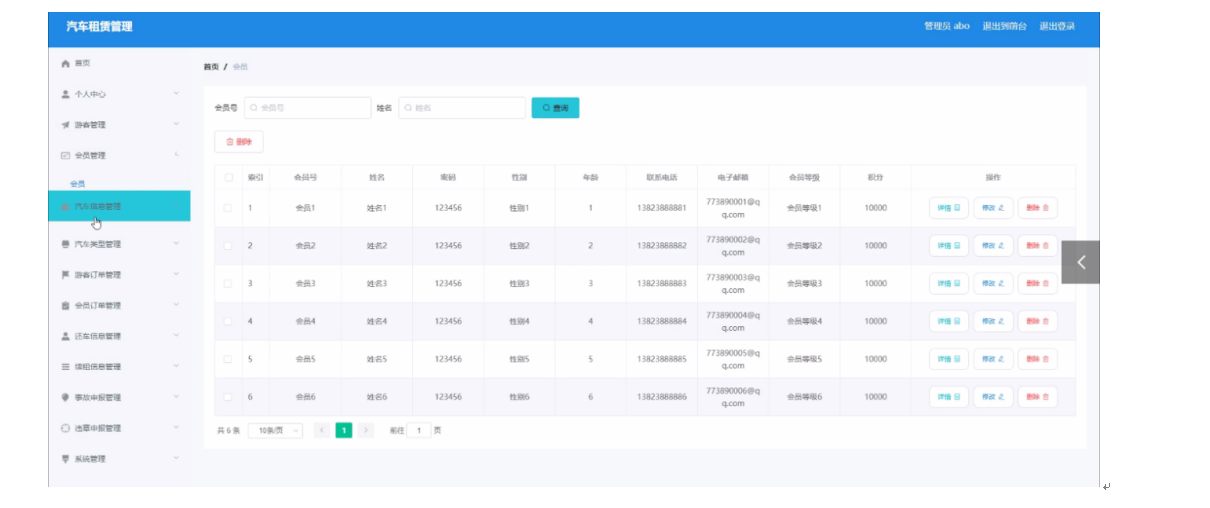The image size is (1210, 508).
Task: Check the checkbox for row 会员6
Action: tap(228, 397)
